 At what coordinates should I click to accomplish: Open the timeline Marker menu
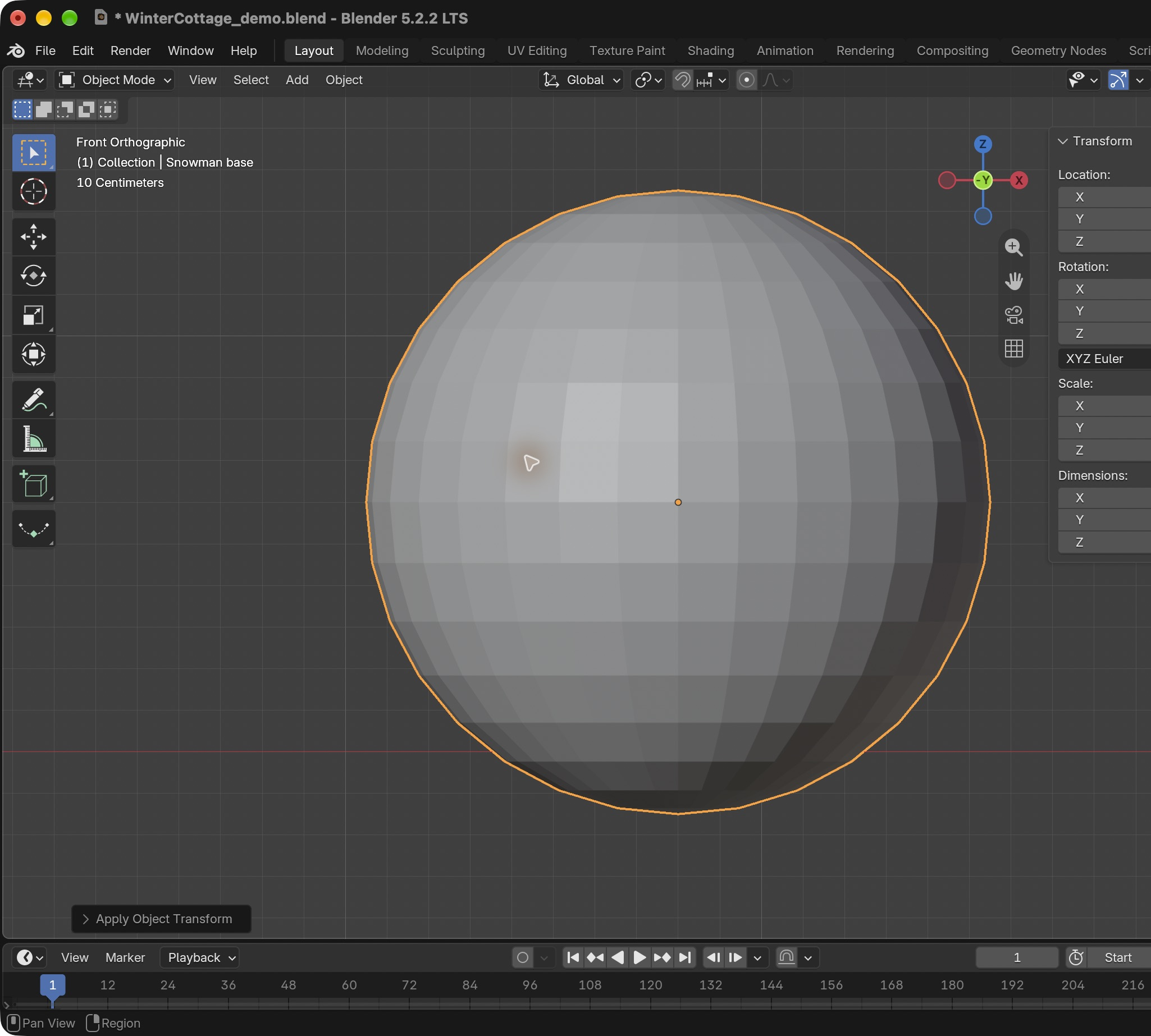(x=125, y=957)
